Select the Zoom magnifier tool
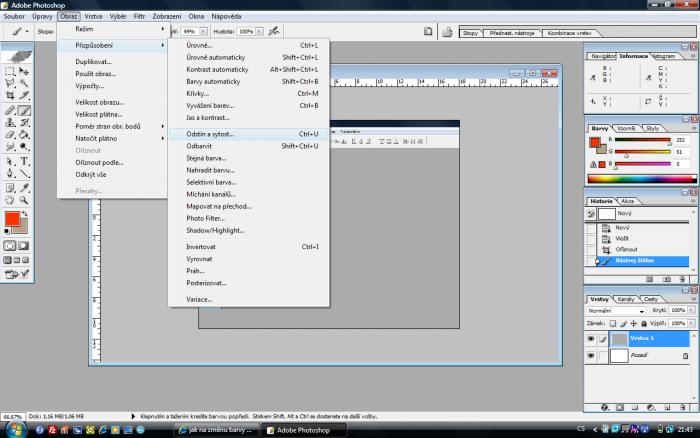 [x=24, y=200]
